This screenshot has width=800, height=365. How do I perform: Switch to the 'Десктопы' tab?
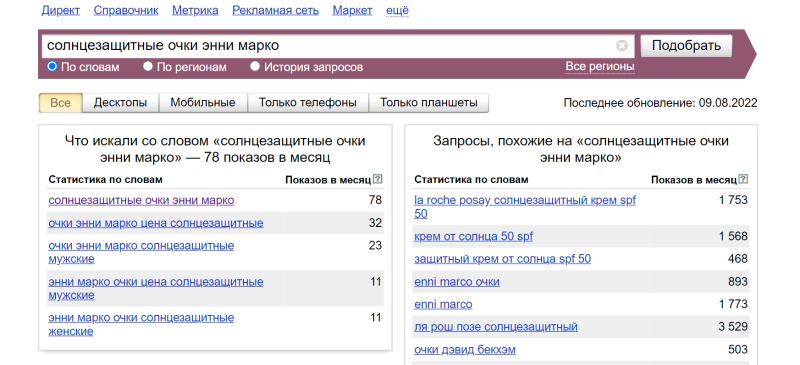click(x=120, y=103)
